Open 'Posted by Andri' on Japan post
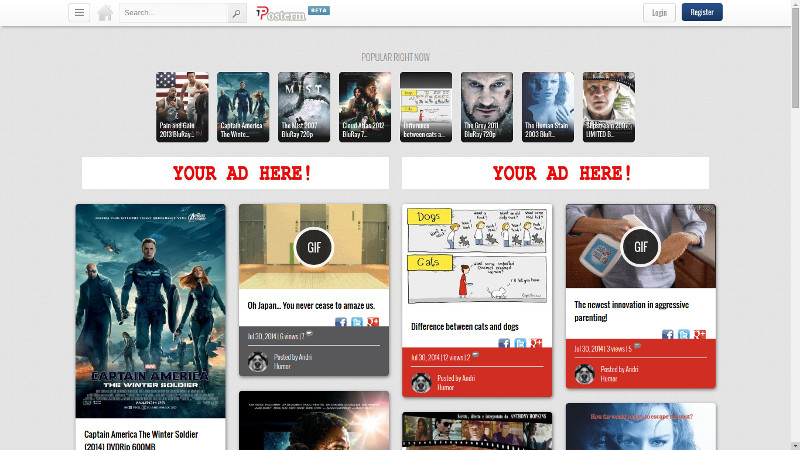Image resolution: width=800 pixels, height=450 pixels. (293, 357)
